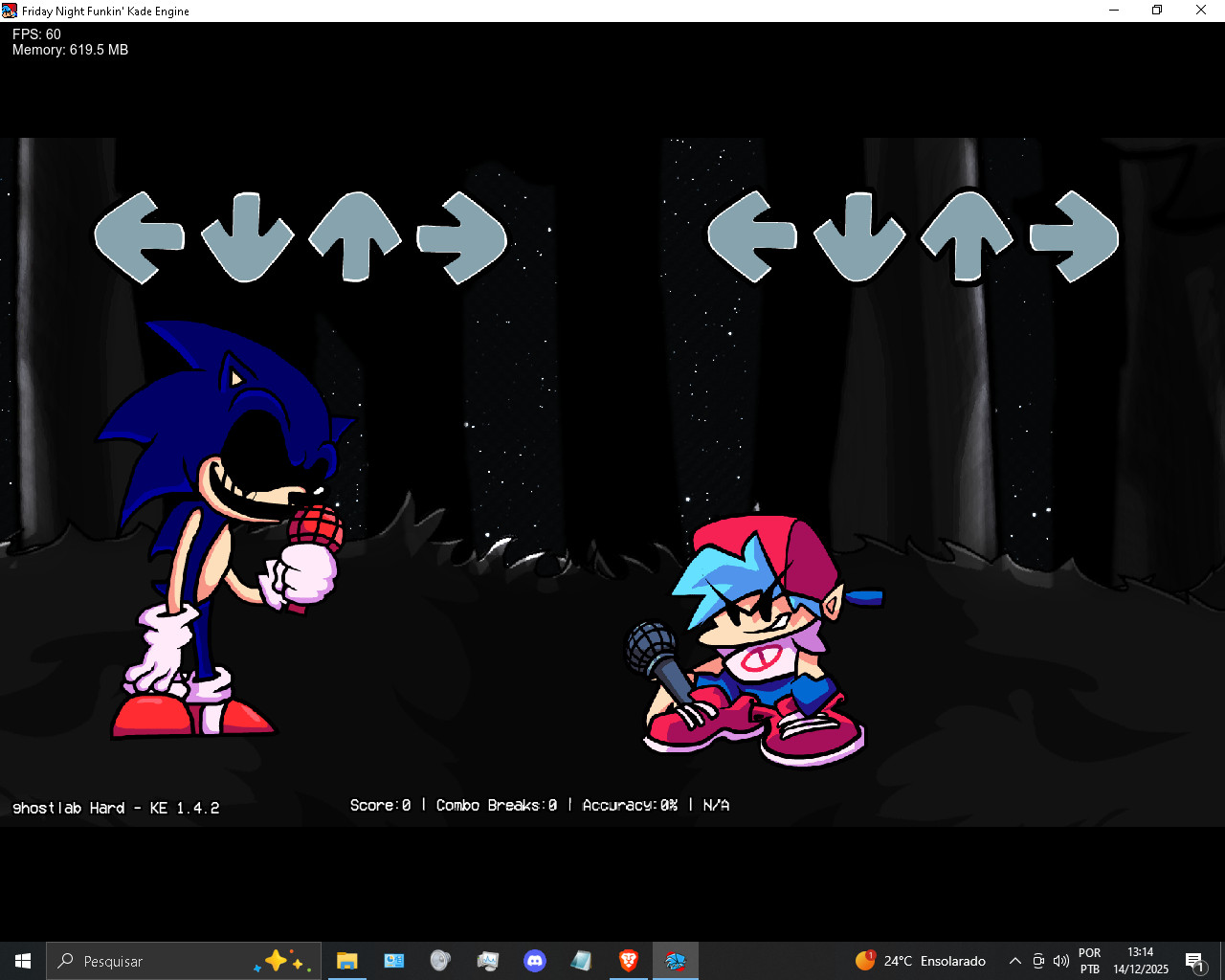Show hidden system tray icons

tap(1015, 961)
